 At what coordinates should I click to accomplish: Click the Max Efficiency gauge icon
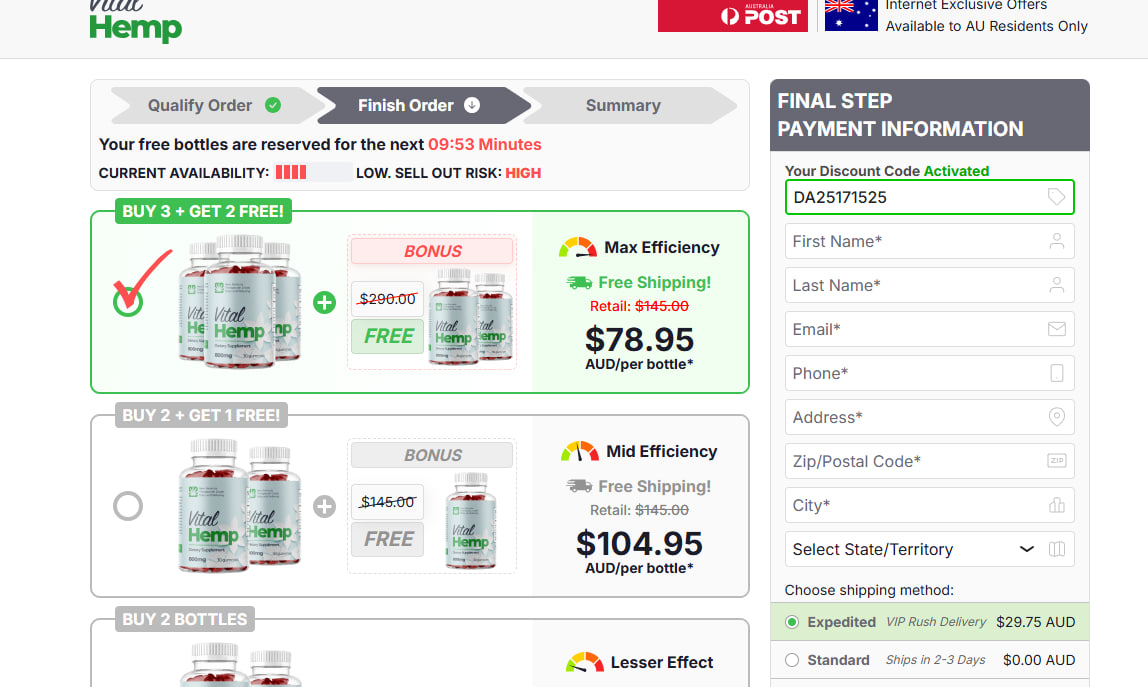pyautogui.click(x=578, y=248)
